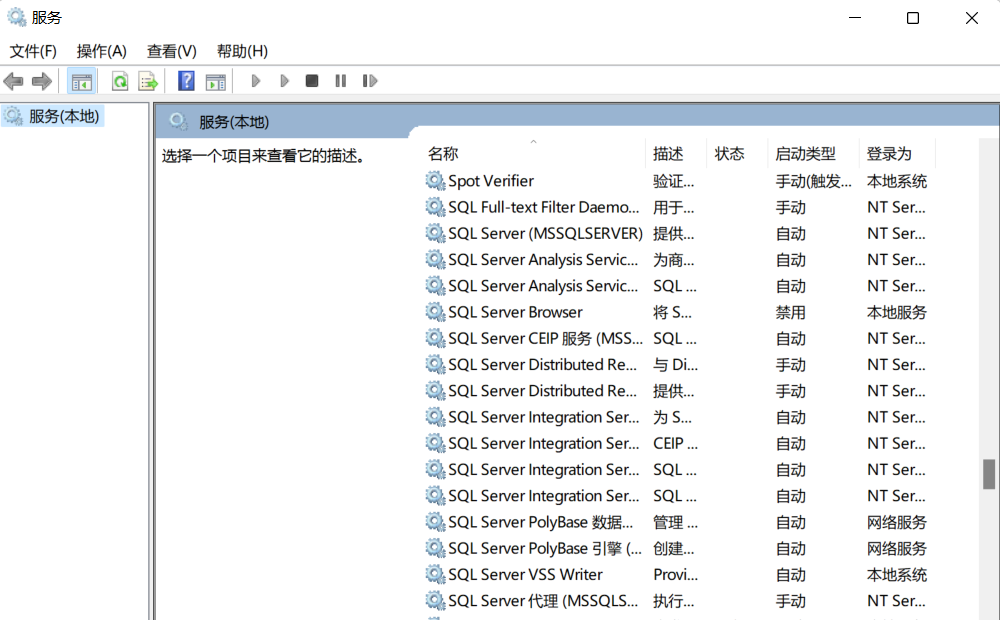
Task: Click the second play arrow toolbar icon
Action: click(284, 81)
